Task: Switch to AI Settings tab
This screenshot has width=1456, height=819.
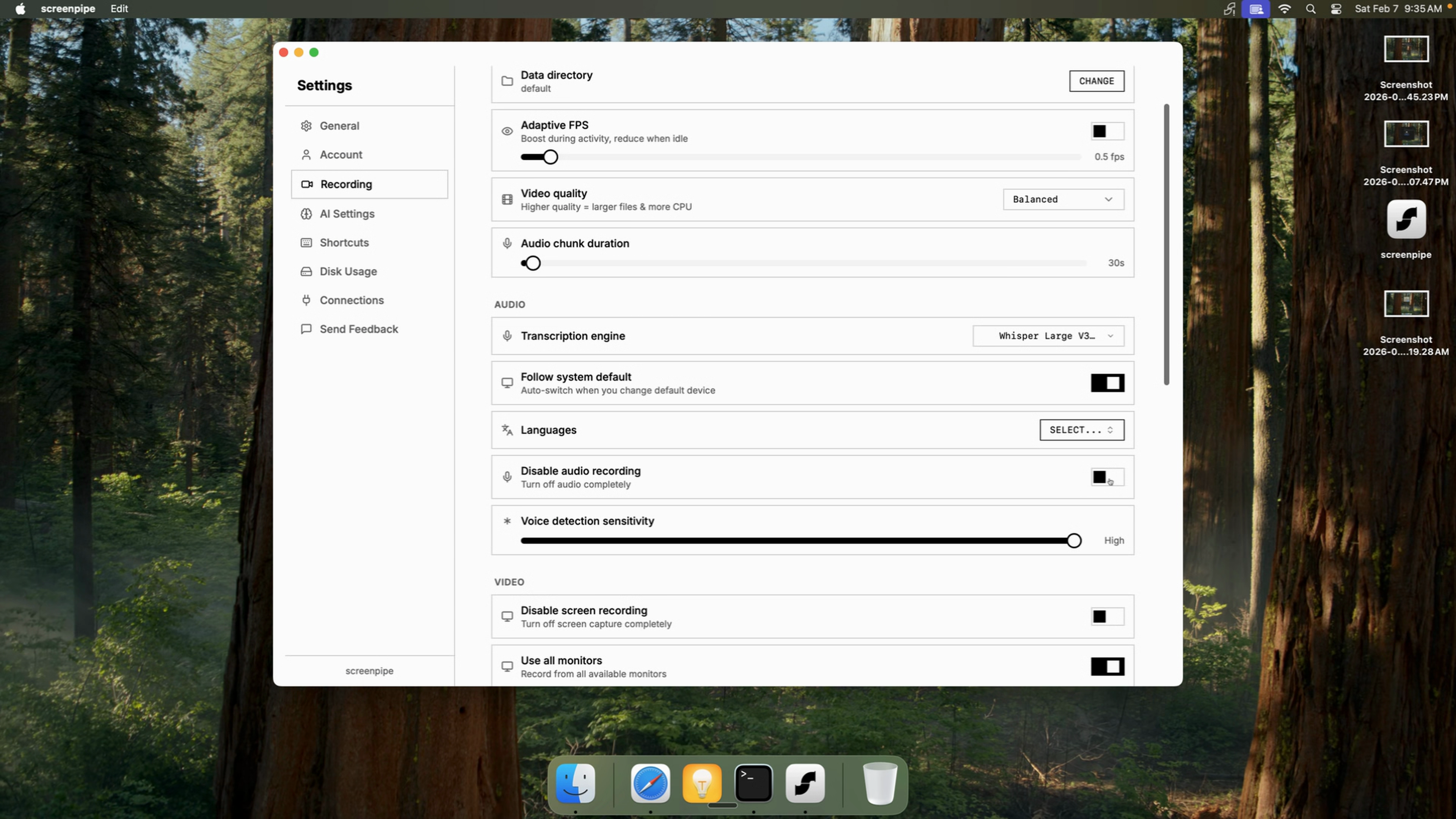Action: click(347, 213)
